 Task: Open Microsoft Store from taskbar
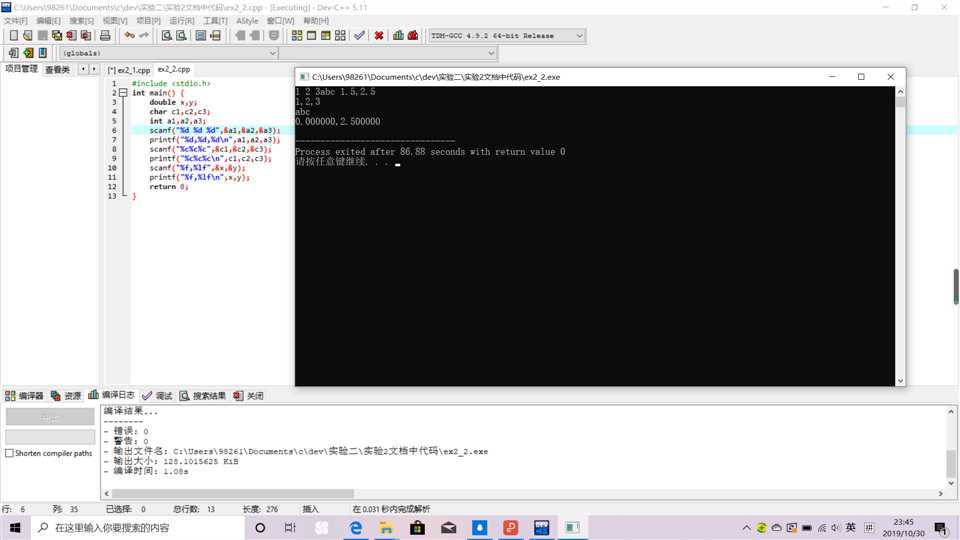coord(418,527)
